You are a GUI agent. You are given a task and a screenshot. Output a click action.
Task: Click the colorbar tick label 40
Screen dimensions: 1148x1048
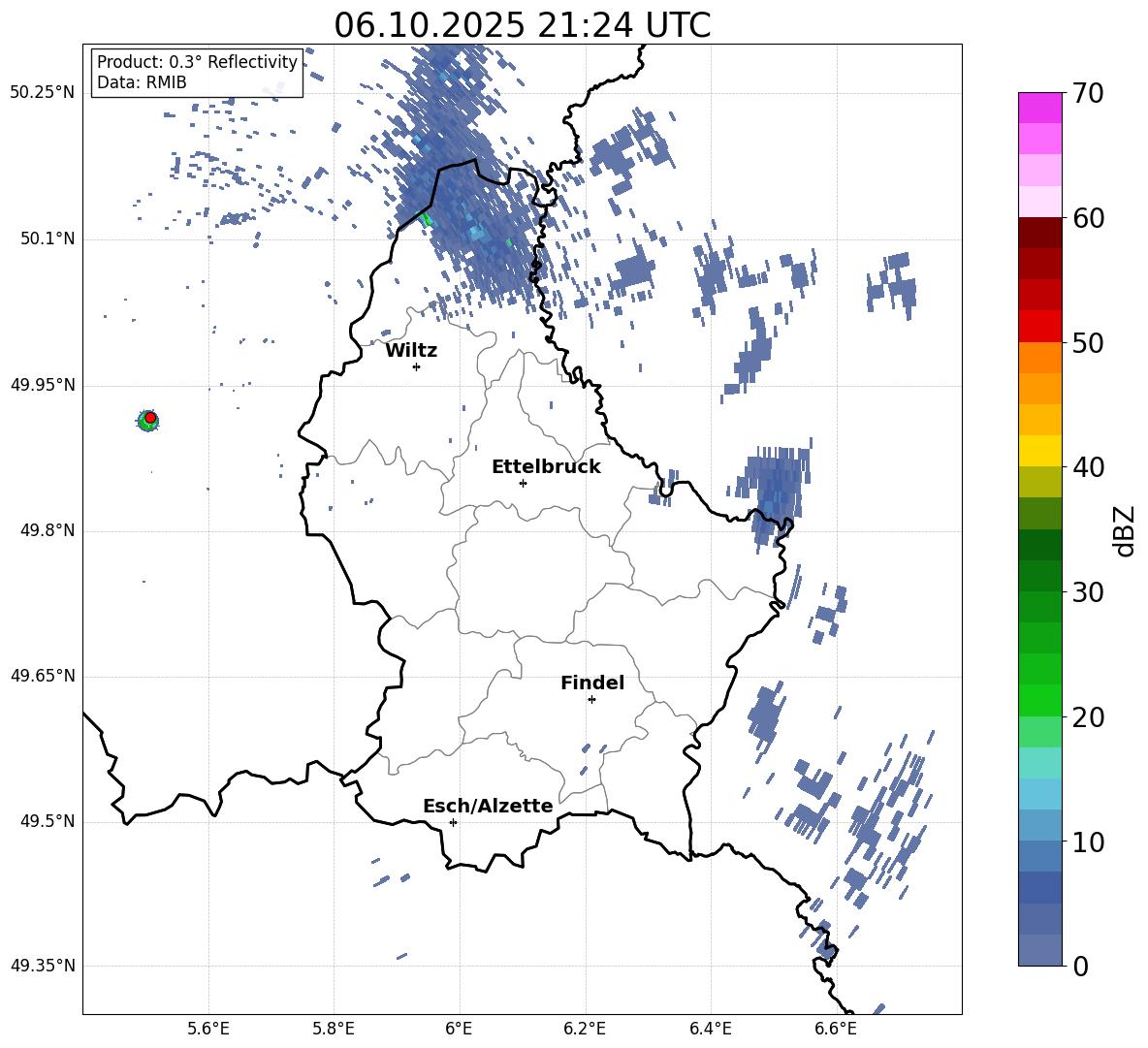[1088, 467]
